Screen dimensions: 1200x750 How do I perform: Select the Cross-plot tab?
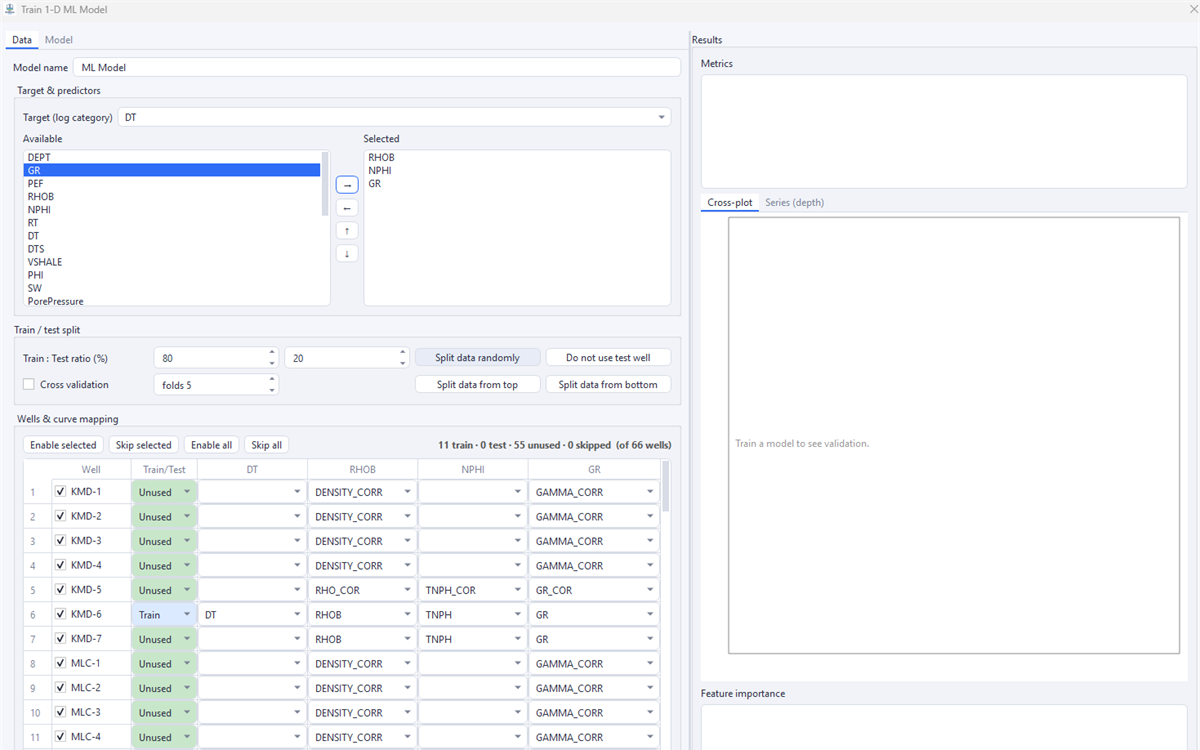(730, 203)
